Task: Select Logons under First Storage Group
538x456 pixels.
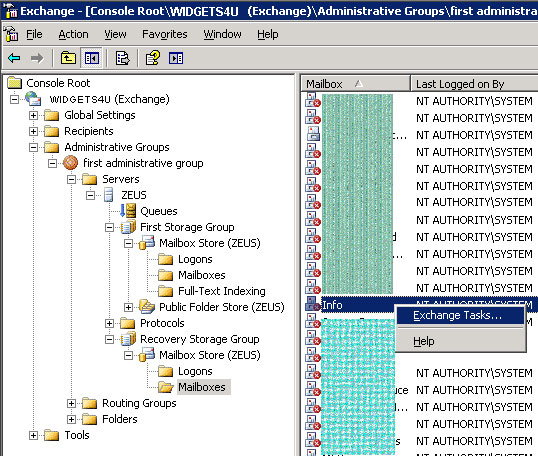Action: coord(195,259)
